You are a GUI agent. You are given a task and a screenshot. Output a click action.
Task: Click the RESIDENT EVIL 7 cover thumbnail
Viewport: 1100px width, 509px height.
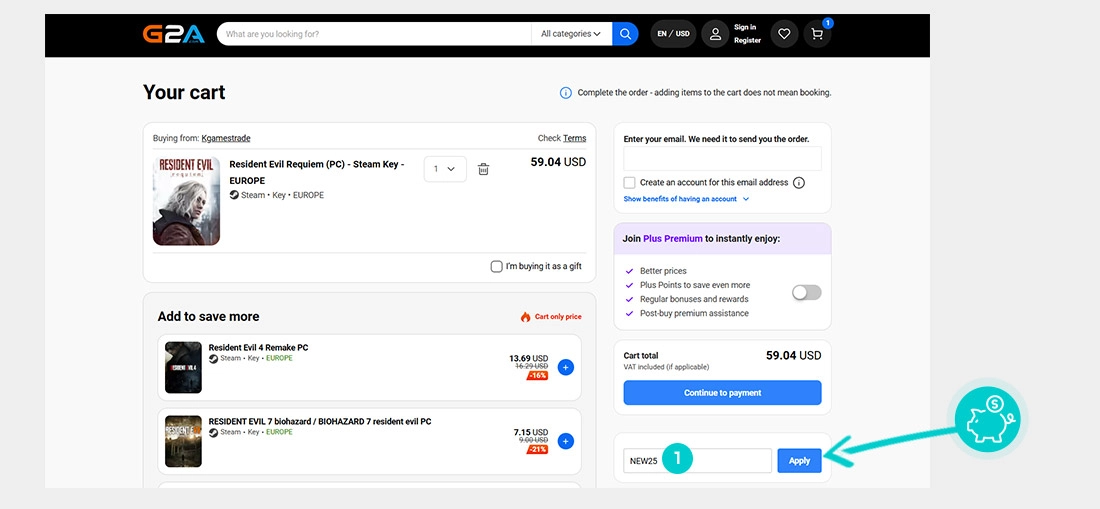(183, 442)
